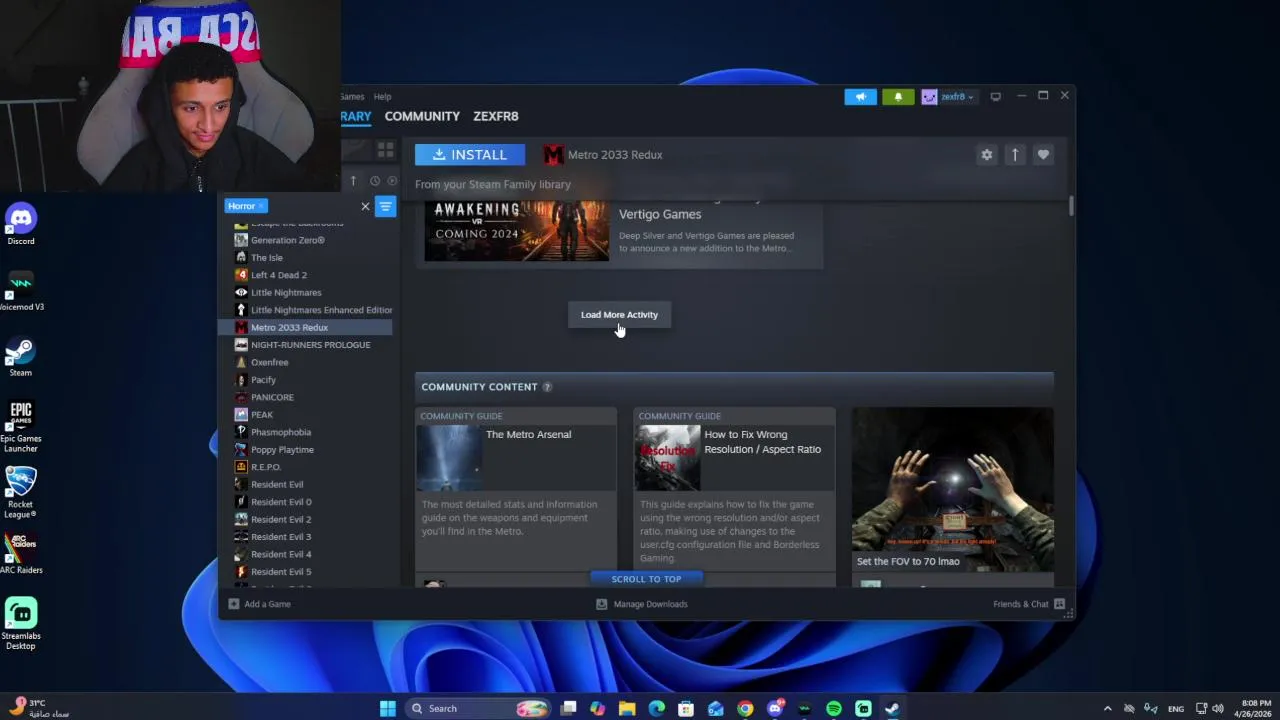Viewport: 1280px width, 720px height.
Task: Open Streamlabs Desktop shortcut
Action: pyautogui.click(x=21, y=625)
